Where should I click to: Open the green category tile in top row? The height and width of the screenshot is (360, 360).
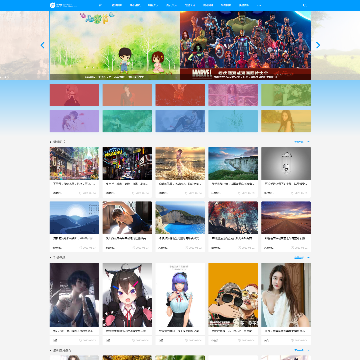pos(286,95)
